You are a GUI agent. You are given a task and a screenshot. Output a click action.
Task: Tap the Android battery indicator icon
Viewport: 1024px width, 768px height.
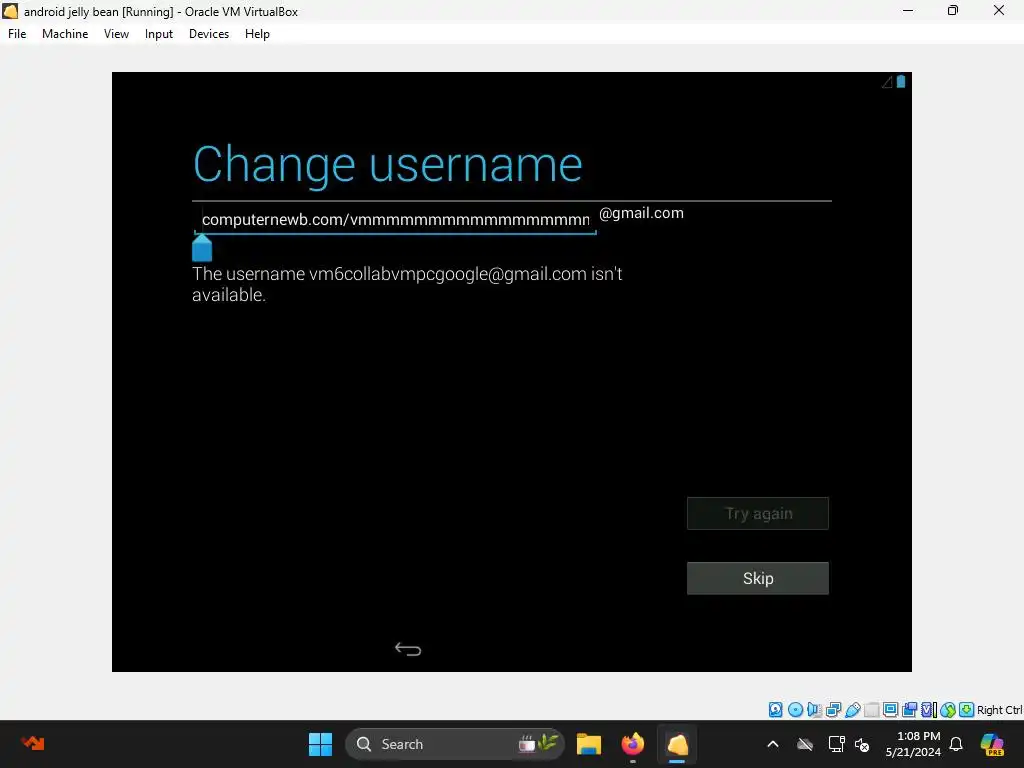pos(901,82)
